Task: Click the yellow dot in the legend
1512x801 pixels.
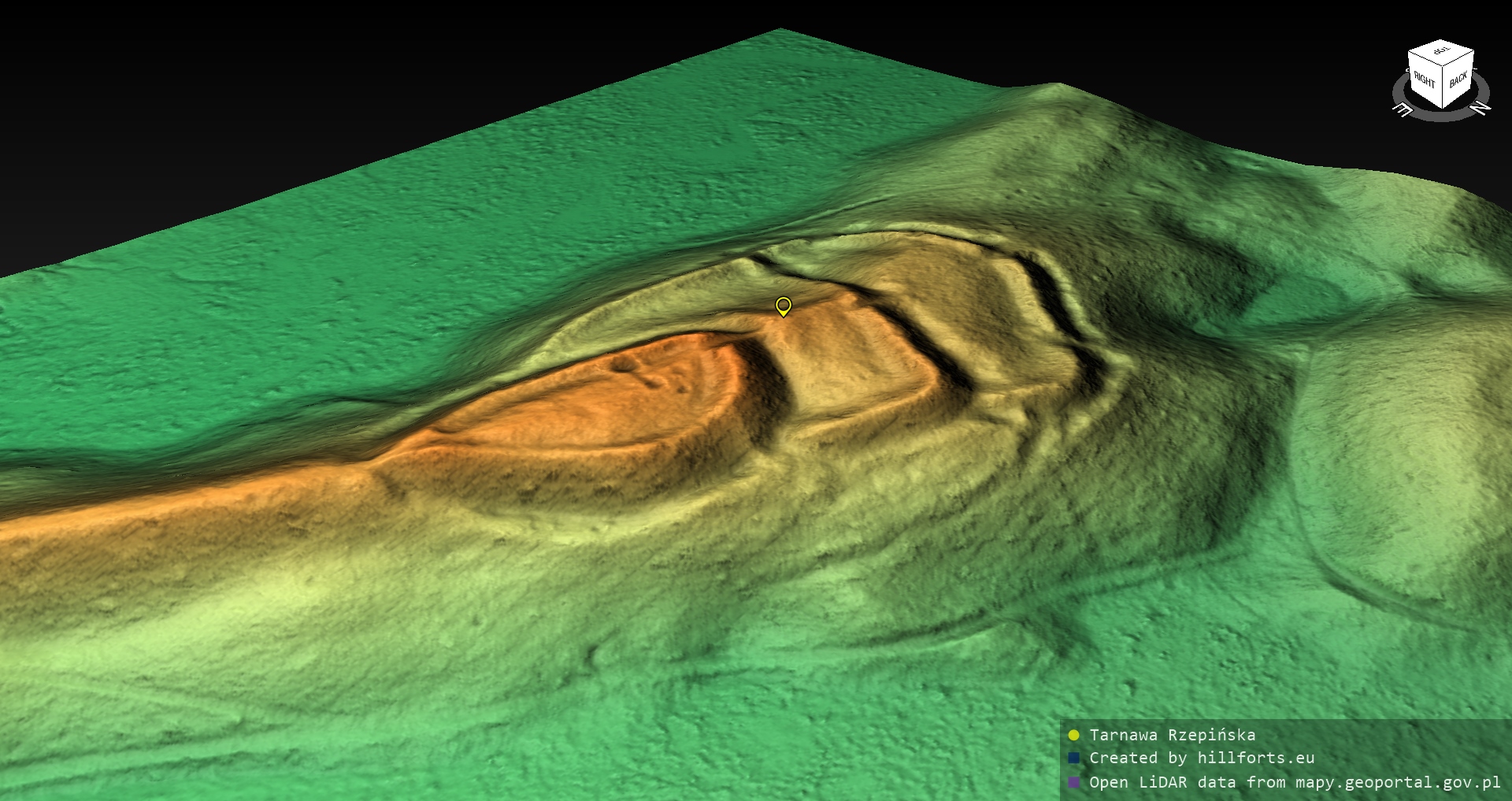Action: 1073,736
